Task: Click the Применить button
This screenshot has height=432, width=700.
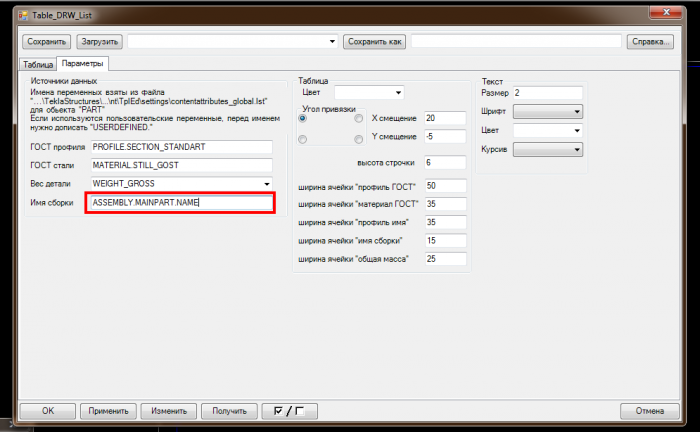Action: [x=108, y=411]
